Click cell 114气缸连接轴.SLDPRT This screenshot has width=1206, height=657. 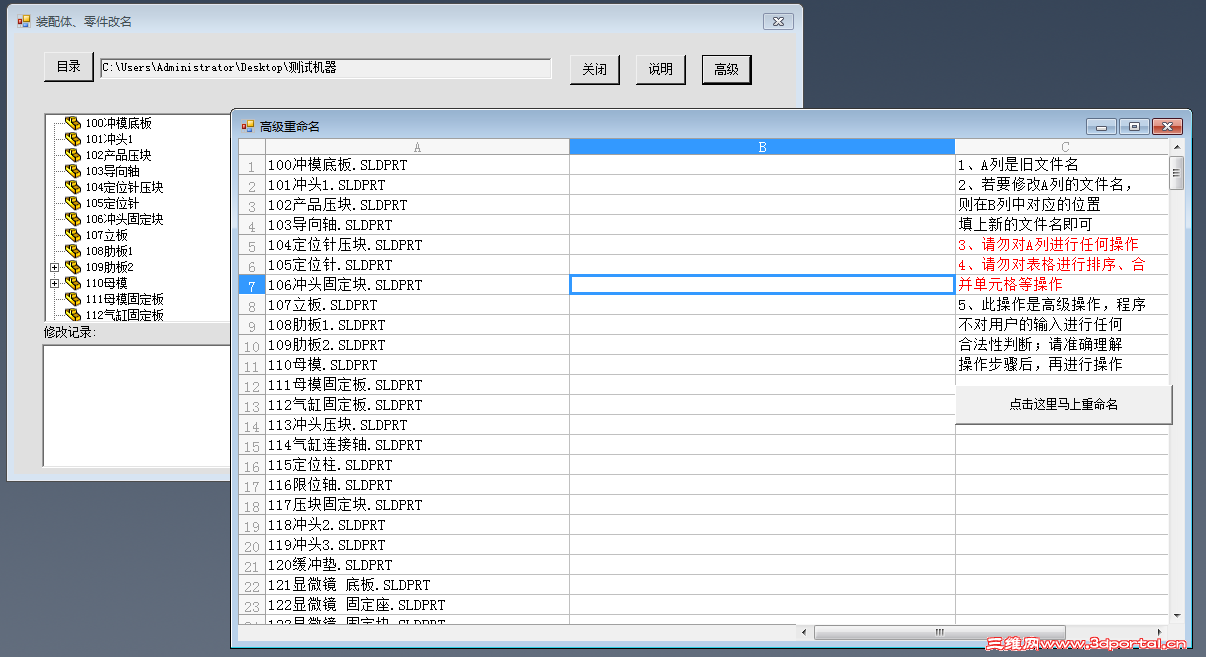(x=417, y=445)
